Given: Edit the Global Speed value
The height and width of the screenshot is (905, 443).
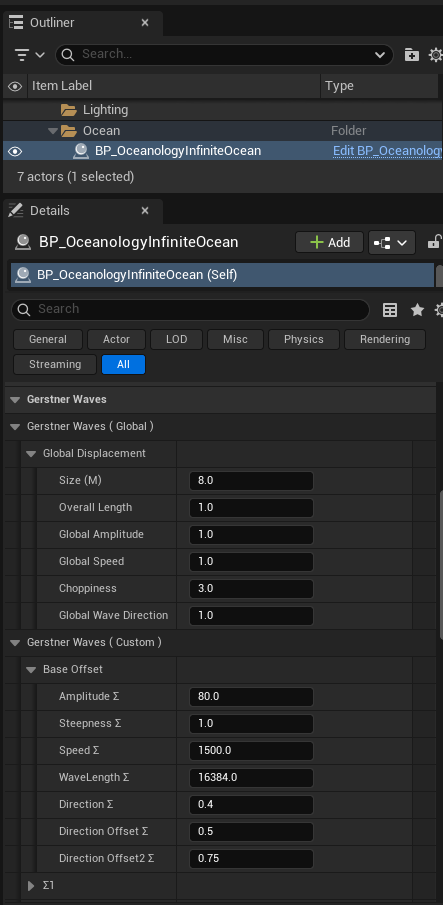Looking at the screenshot, I should pos(251,562).
